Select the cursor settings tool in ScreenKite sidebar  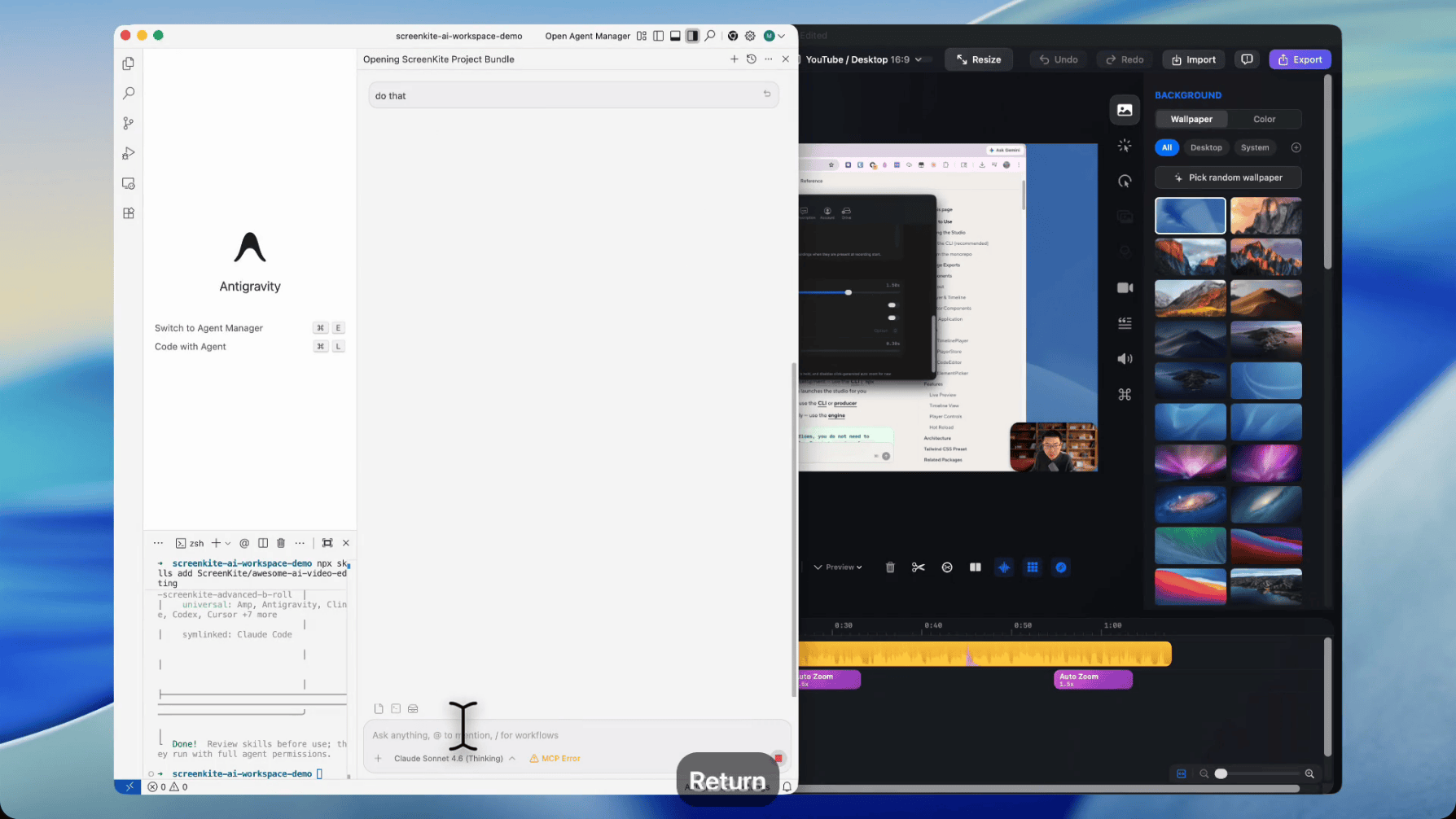pyautogui.click(x=1125, y=181)
